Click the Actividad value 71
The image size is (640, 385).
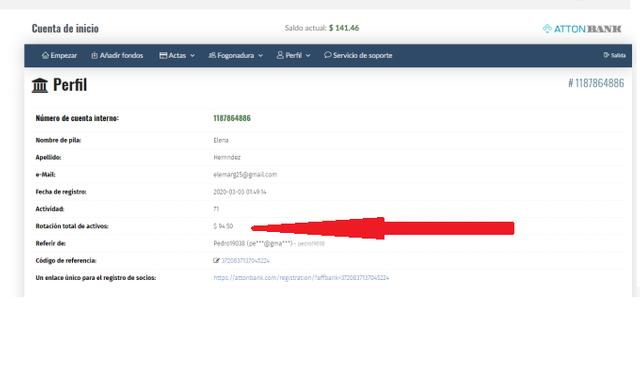coord(216,209)
